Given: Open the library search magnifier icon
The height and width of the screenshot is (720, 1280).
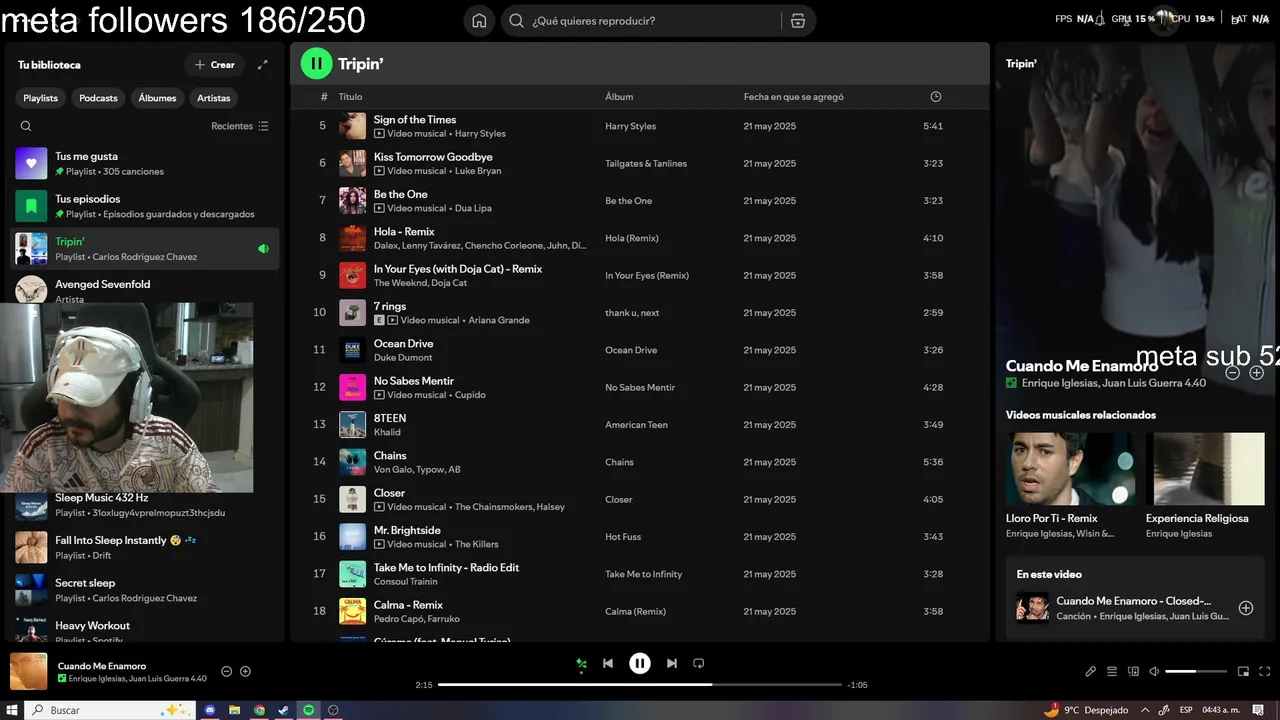Looking at the screenshot, I should point(26,126).
